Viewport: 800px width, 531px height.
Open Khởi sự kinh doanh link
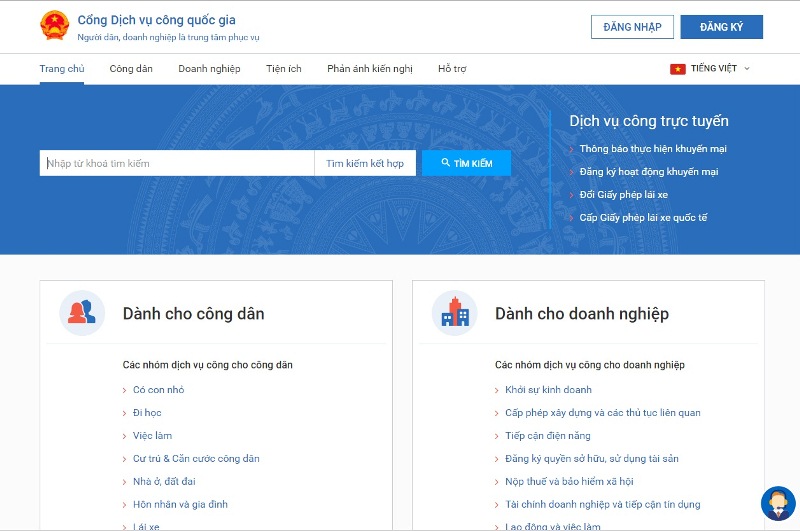click(x=548, y=390)
